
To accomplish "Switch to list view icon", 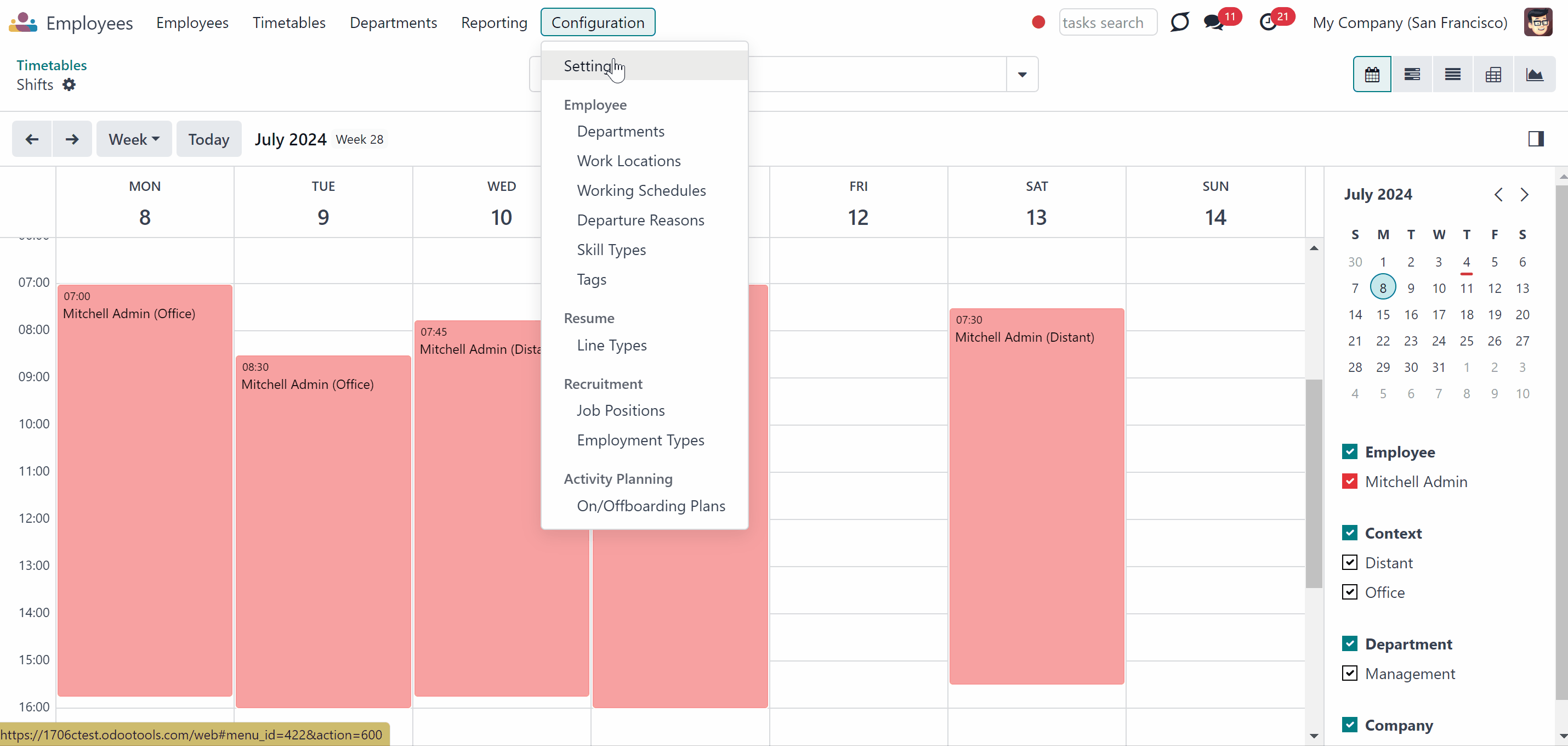I will click(x=1452, y=74).
